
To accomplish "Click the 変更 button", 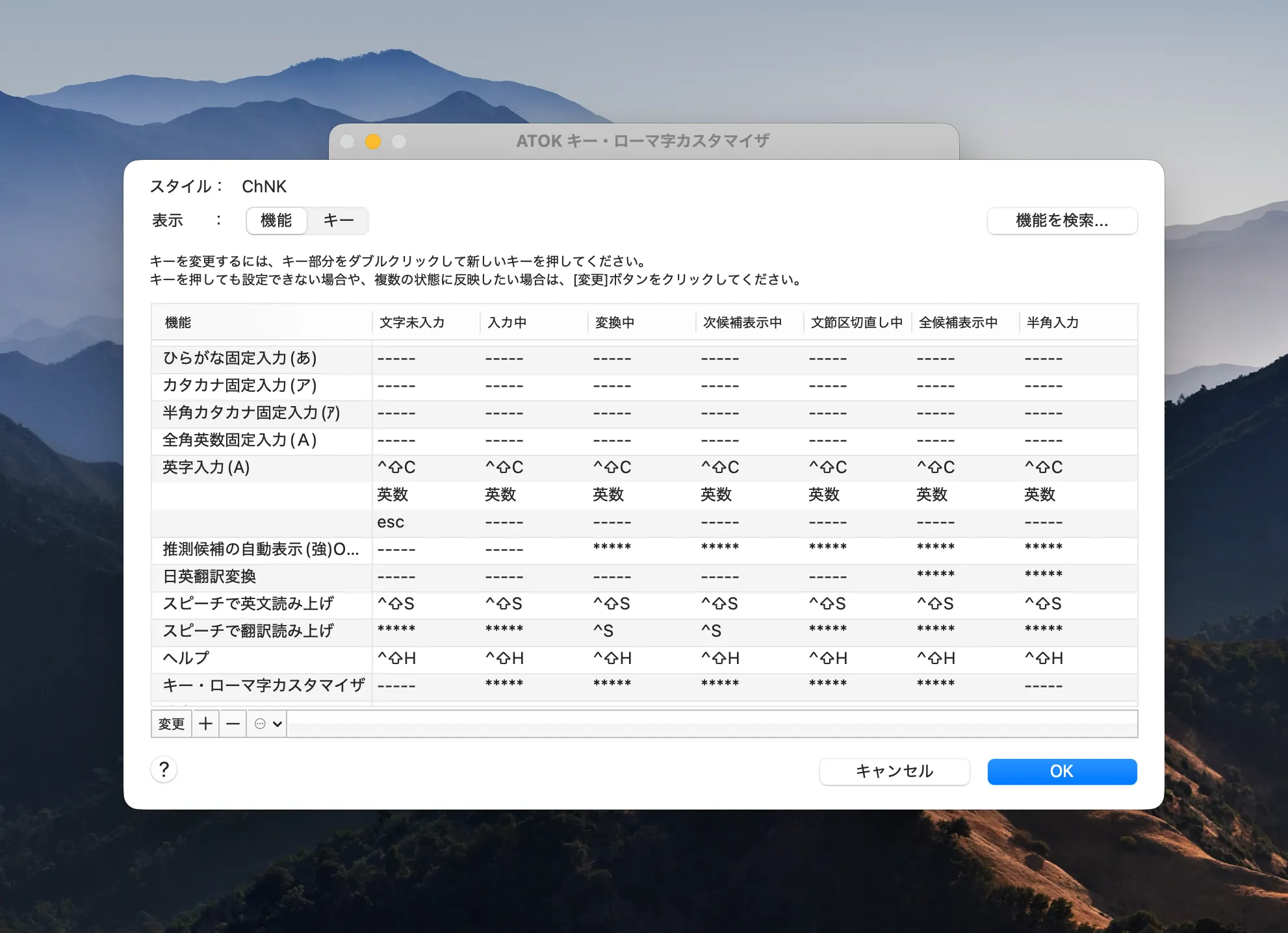I will 172,724.
